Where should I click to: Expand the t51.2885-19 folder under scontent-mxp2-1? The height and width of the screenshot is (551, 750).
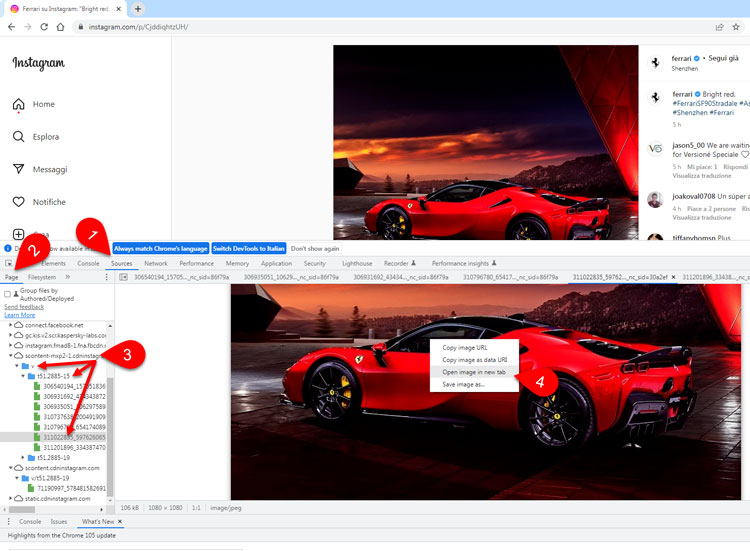pyautogui.click(x=23, y=458)
